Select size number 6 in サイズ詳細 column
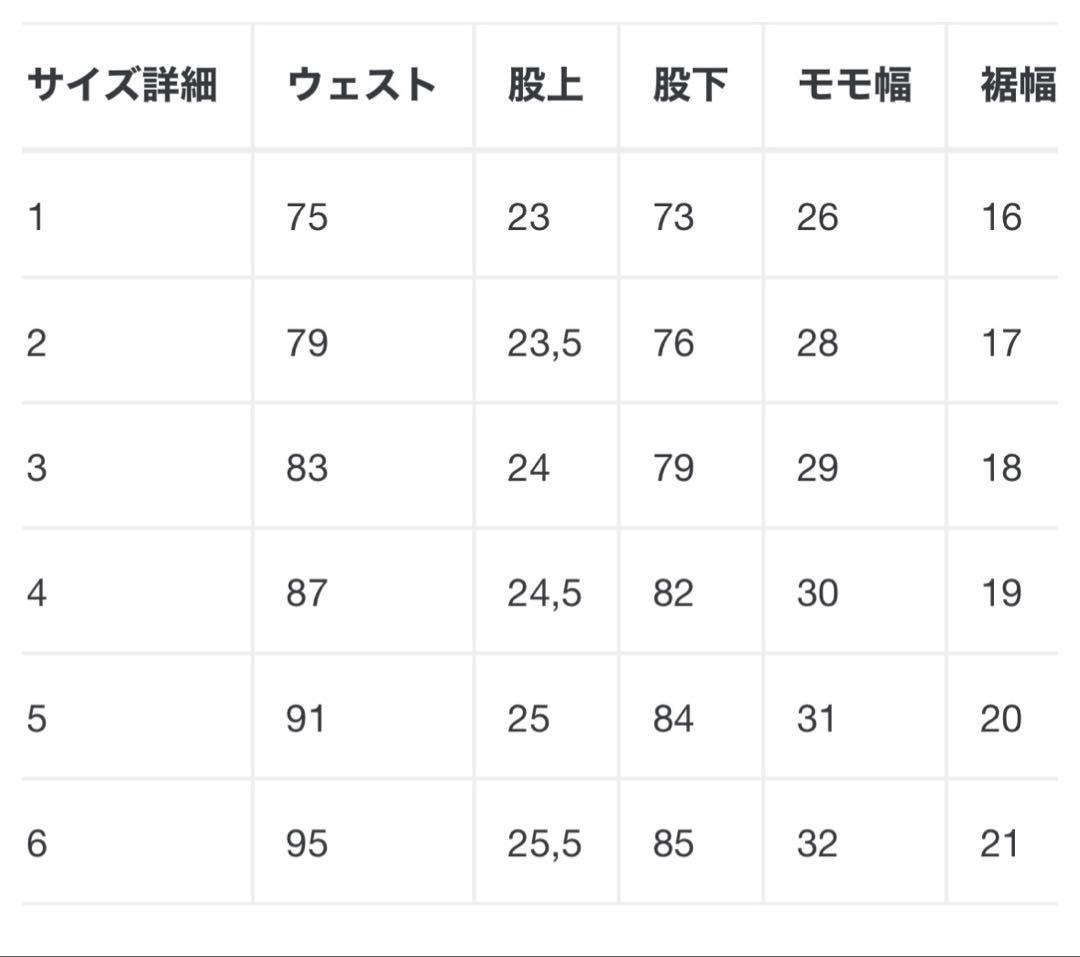1080x957 pixels. pyautogui.click(x=37, y=844)
